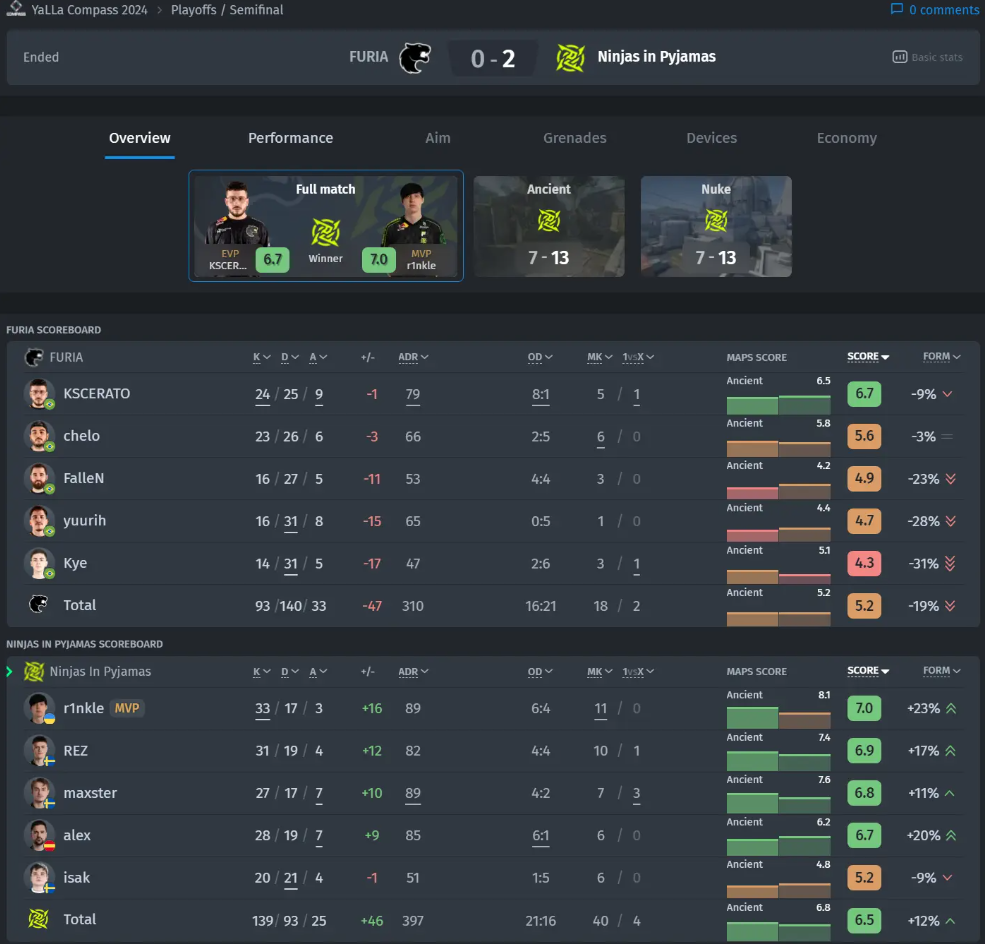Click KSCERATO's green 6.7 score badge
This screenshot has width=985, height=944.
click(864, 394)
